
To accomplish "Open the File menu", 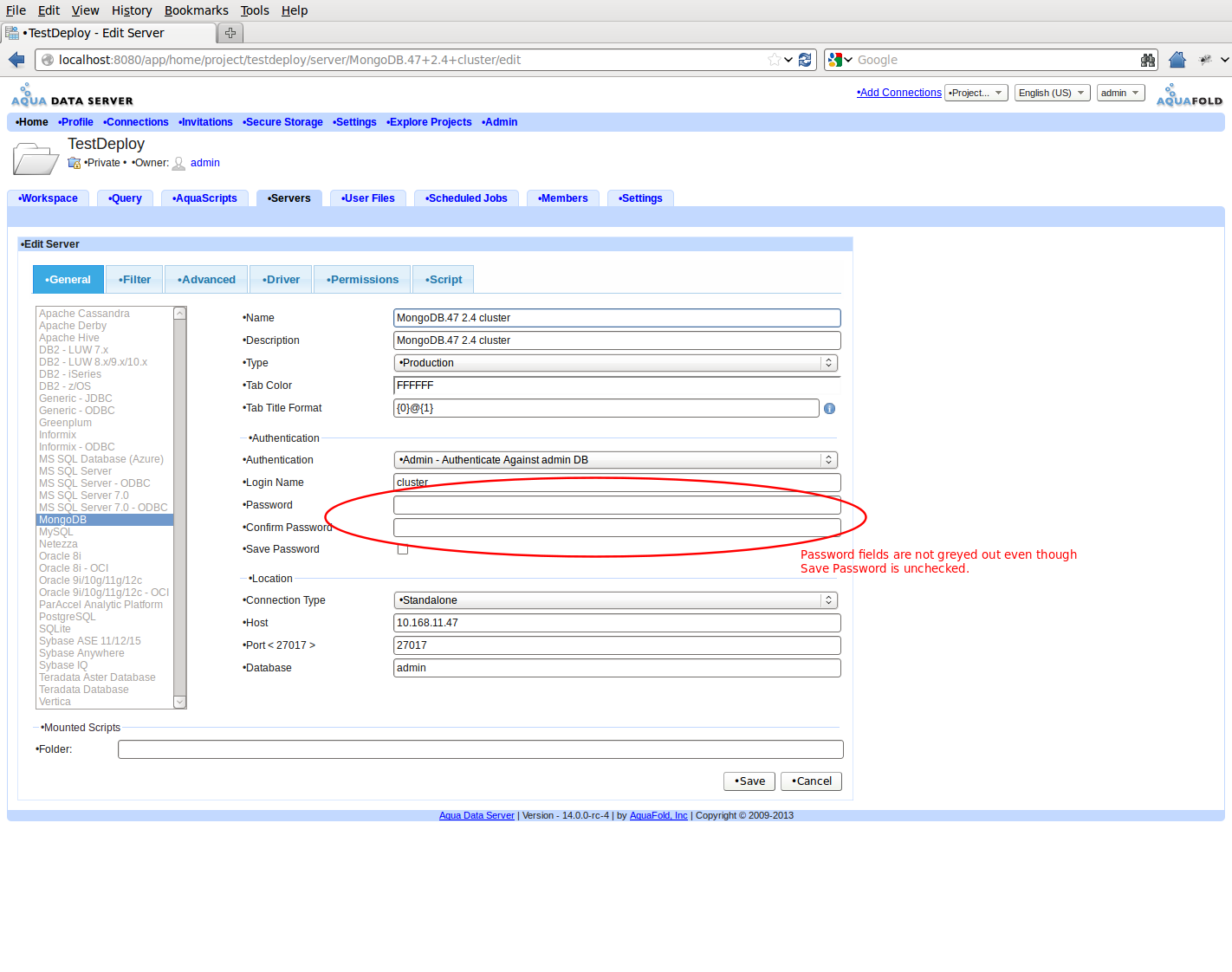I will coord(16,10).
